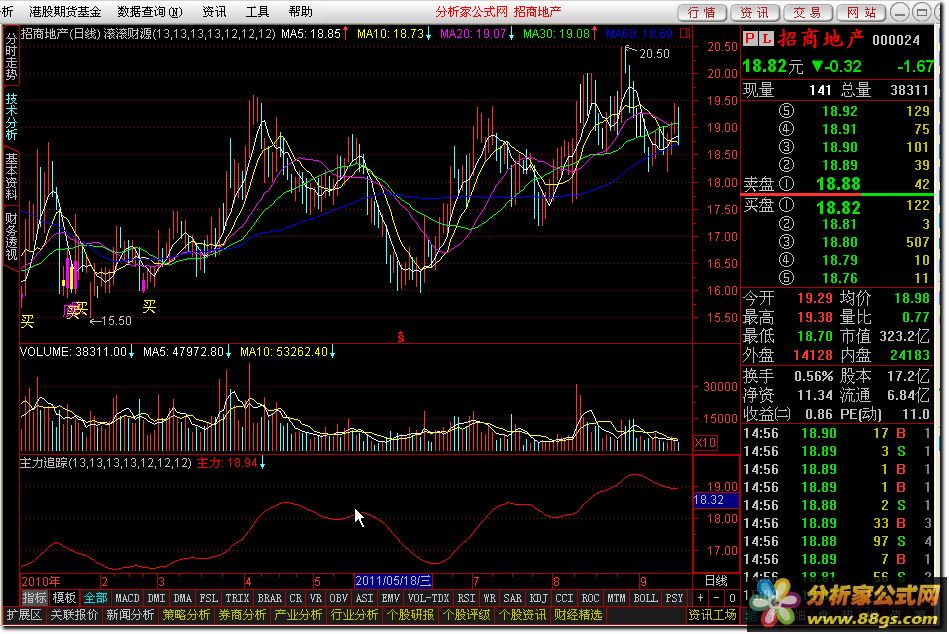Choose the RSI indicator
This screenshot has width=949, height=634.
pos(466,598)
